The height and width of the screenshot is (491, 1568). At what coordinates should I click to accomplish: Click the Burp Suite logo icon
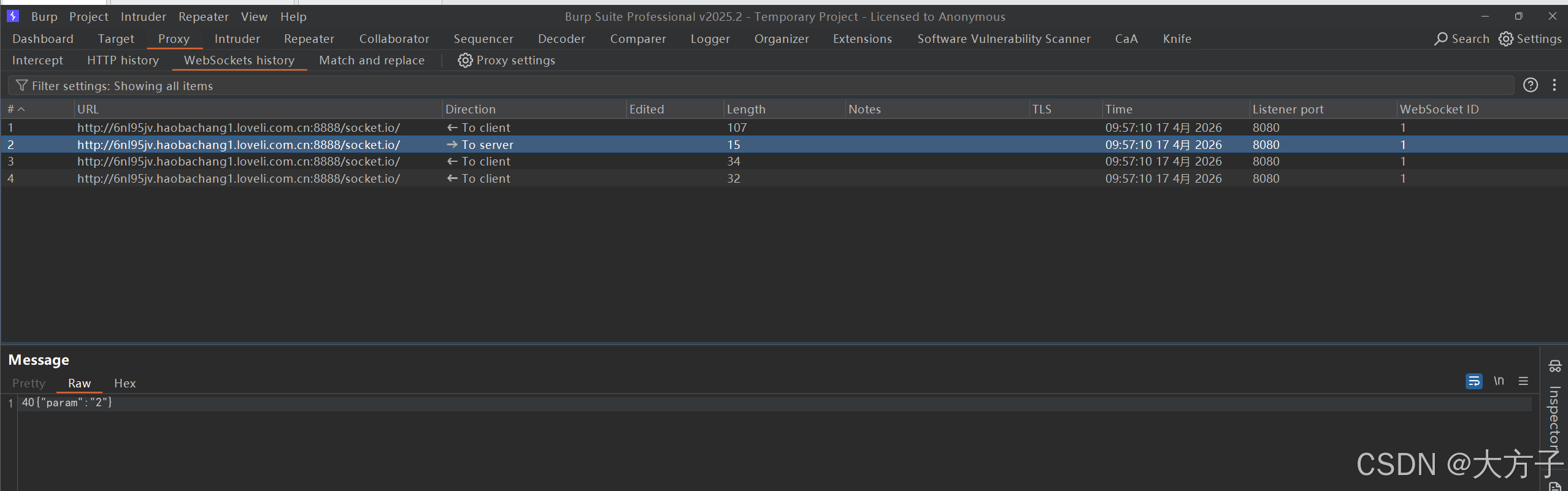pyautogui.click(x=13, y=16)
